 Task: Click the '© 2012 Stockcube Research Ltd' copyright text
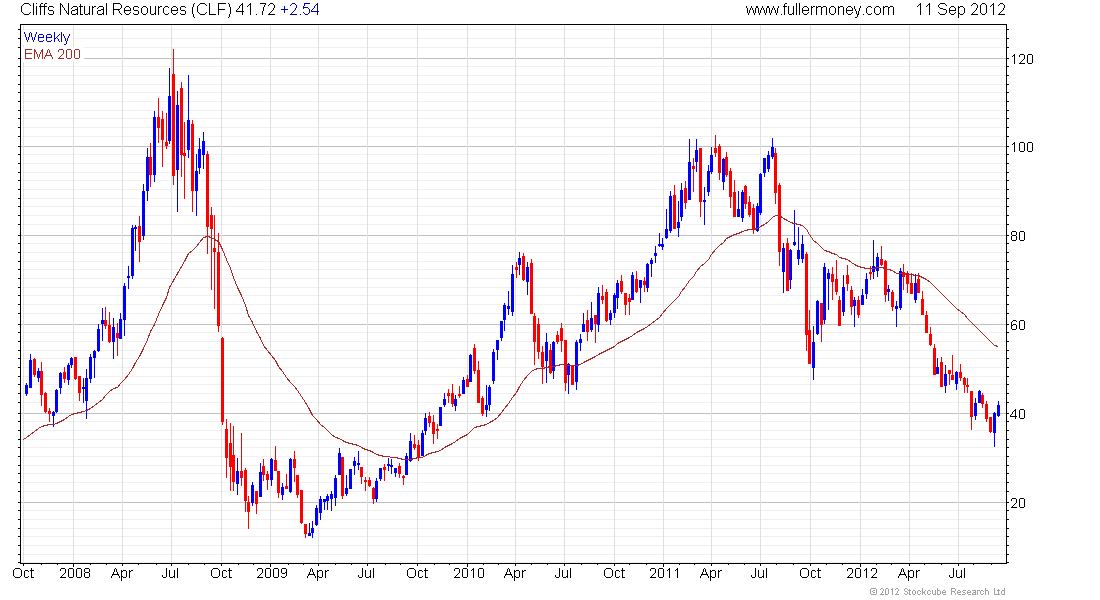click(937, 592)
